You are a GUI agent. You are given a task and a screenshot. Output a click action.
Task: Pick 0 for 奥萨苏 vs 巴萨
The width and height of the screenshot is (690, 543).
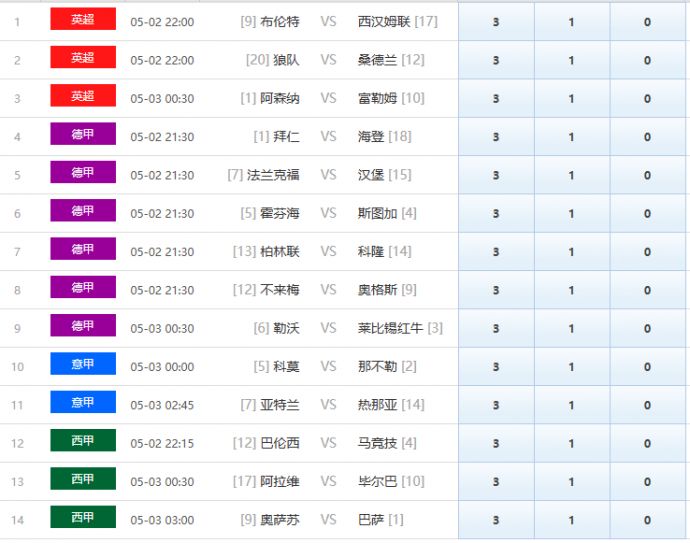pyautogui.click(x=647, y=519)
